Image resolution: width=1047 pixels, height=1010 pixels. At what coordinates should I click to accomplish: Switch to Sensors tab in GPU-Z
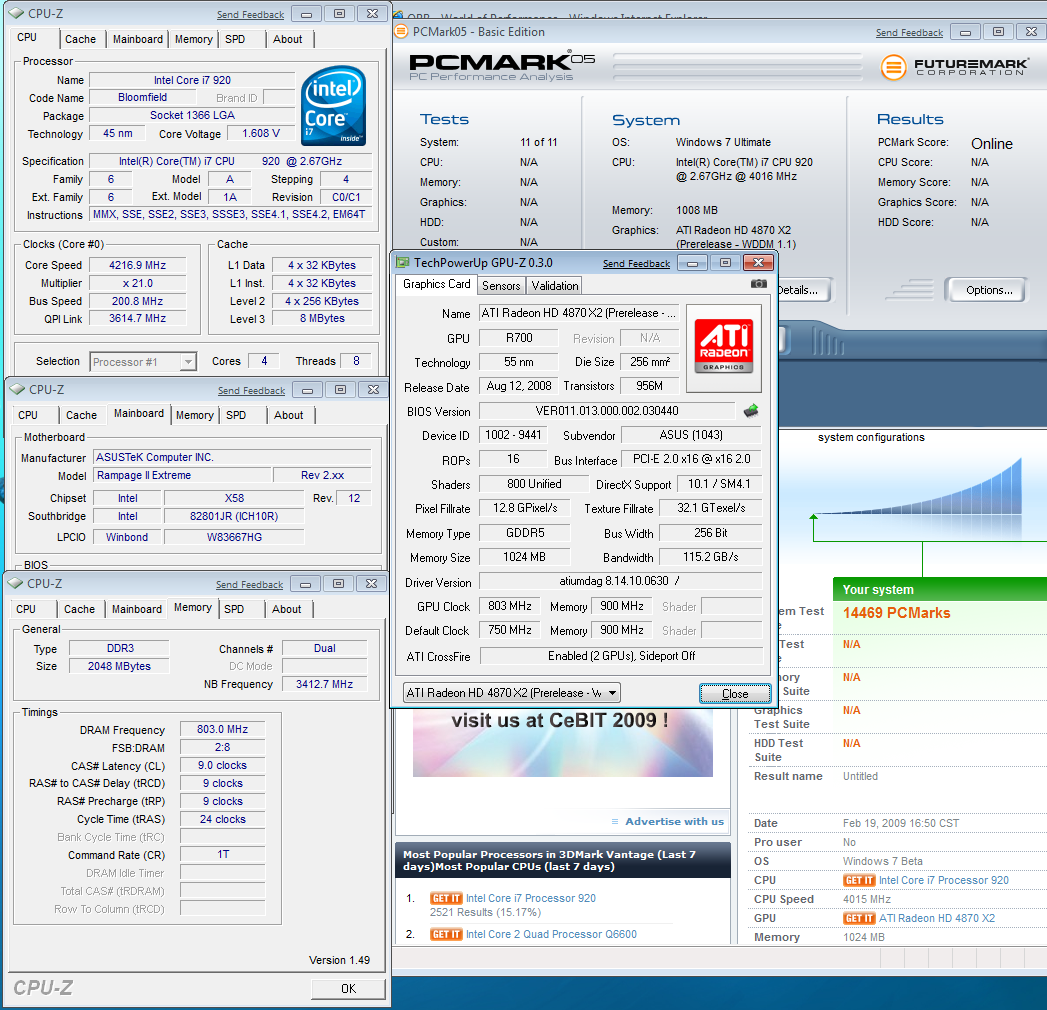click(x=501, y=286)
